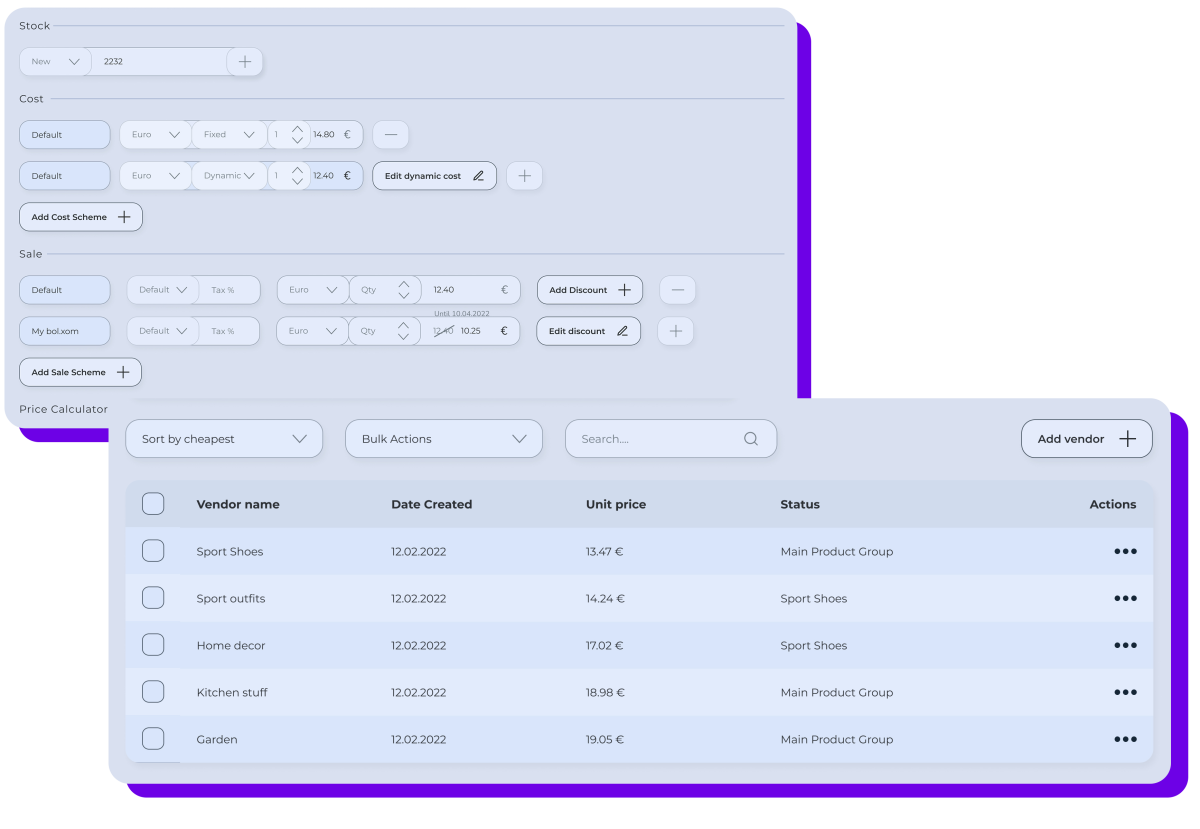
Task: Check the checkbox next to Kitchen stuff
Action: pyautogui.click(x=153, y=691)
